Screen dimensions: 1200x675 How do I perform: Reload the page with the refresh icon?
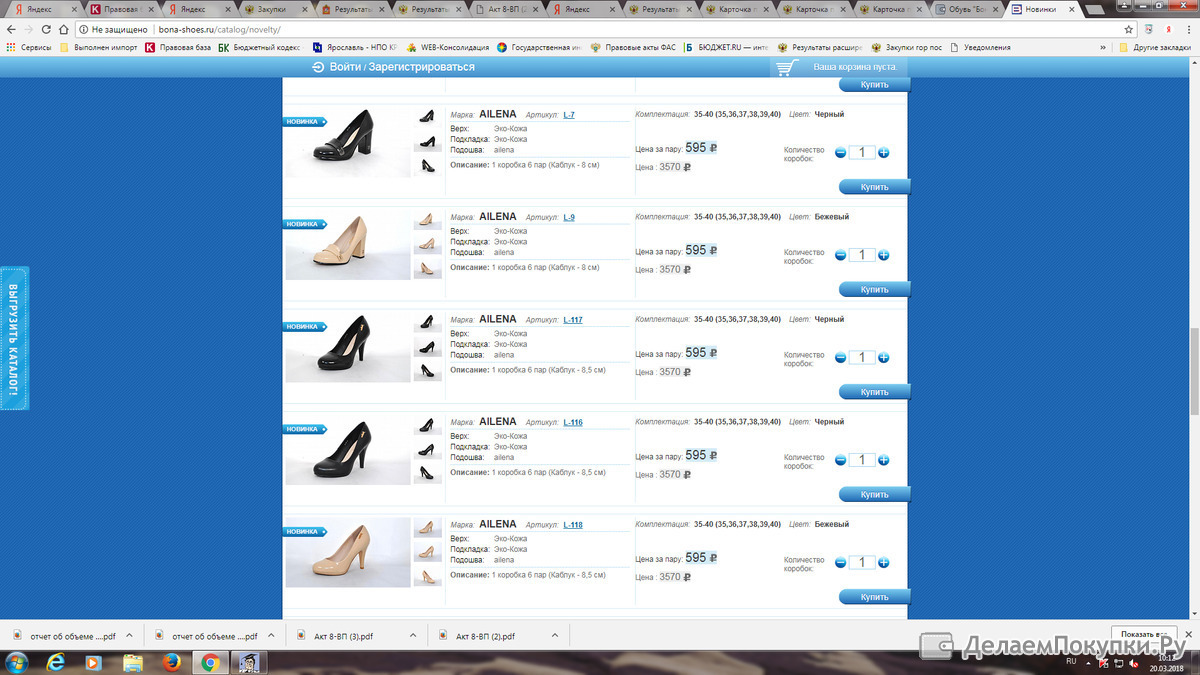46,30
